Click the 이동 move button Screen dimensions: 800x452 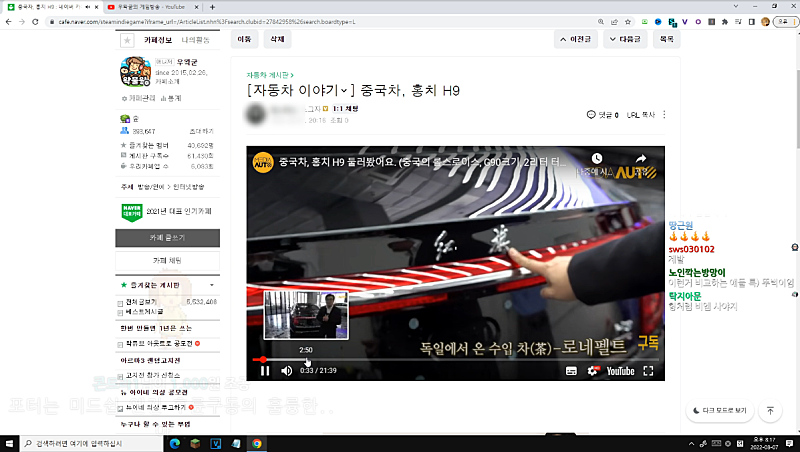click(x=244, y=39)
